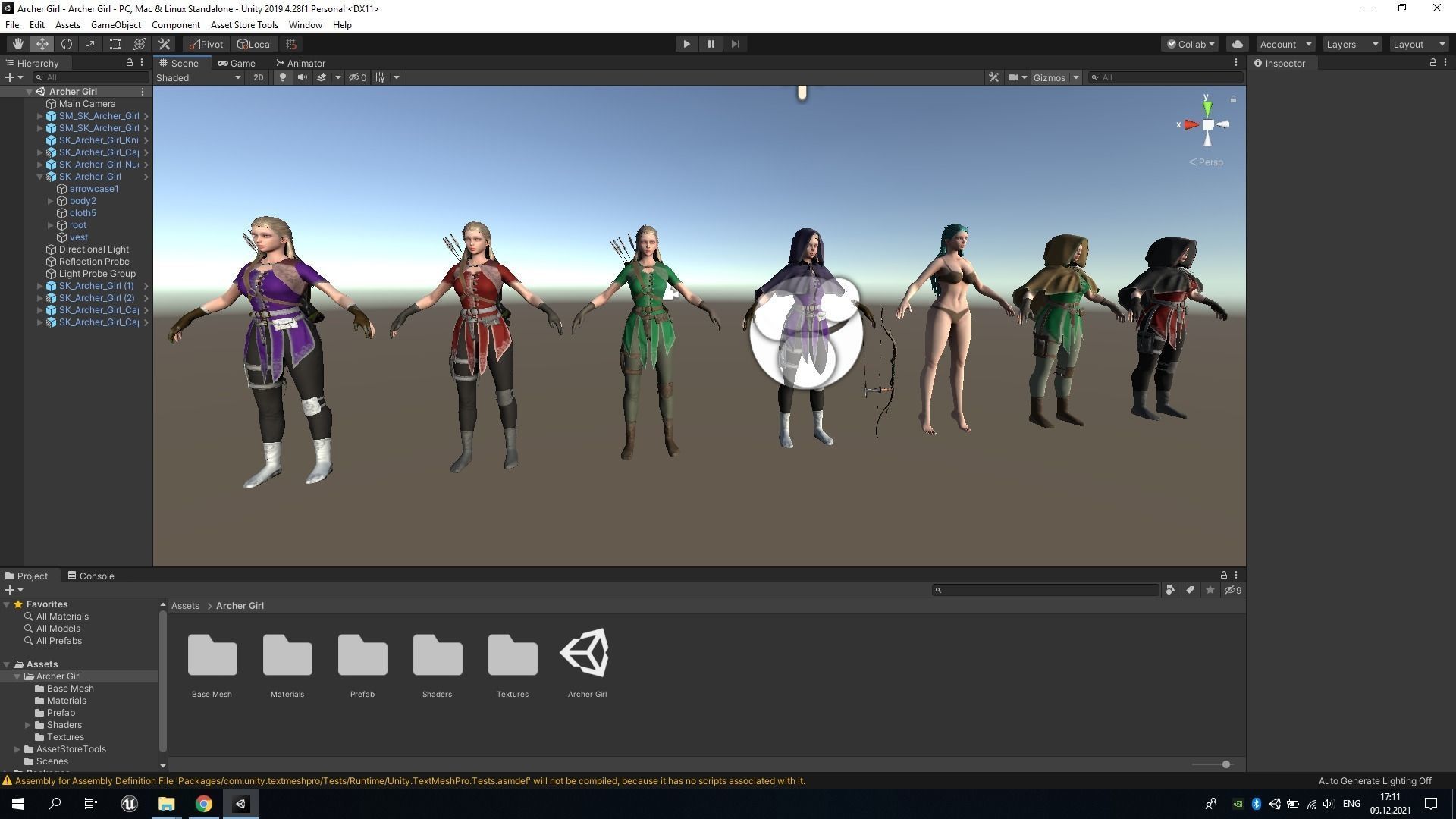The width and height of the screenshot is (1456, 819).
Task: Select the Hand tool
Action: [x=17, y=44]
